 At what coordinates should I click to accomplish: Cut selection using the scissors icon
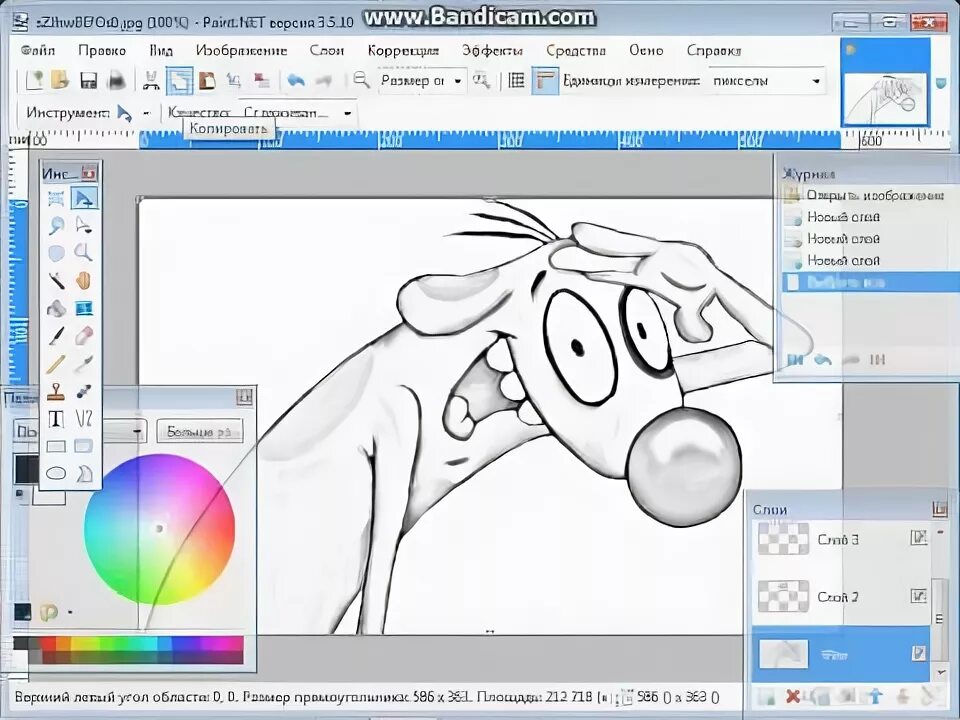(151, 81)
